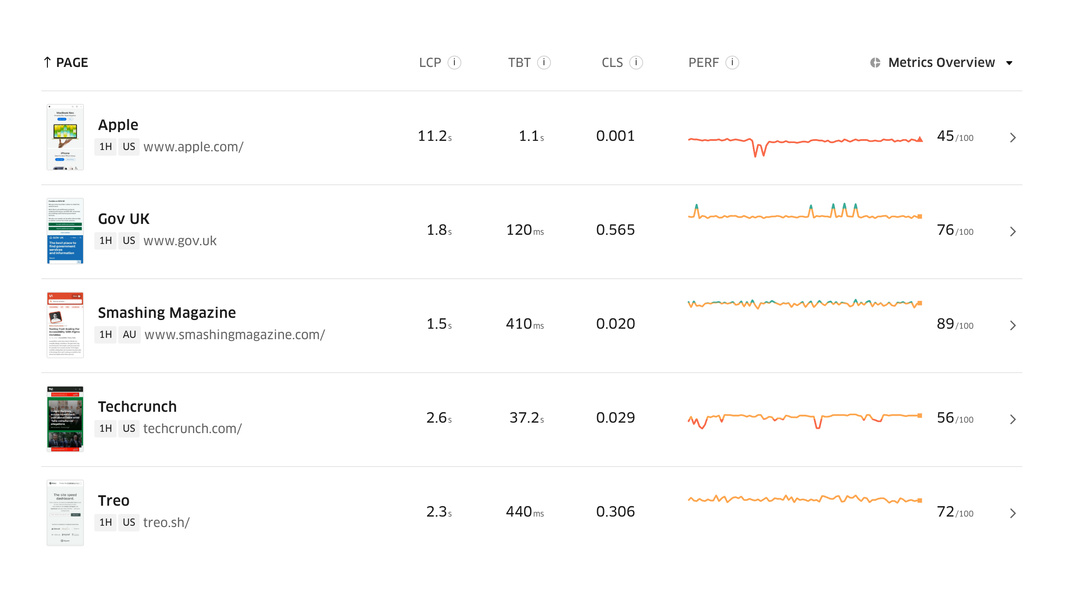Screen dimensions: 1068x608
Task: Expand the Smashing Magazine row chevron
Action: pos(1012,326)
